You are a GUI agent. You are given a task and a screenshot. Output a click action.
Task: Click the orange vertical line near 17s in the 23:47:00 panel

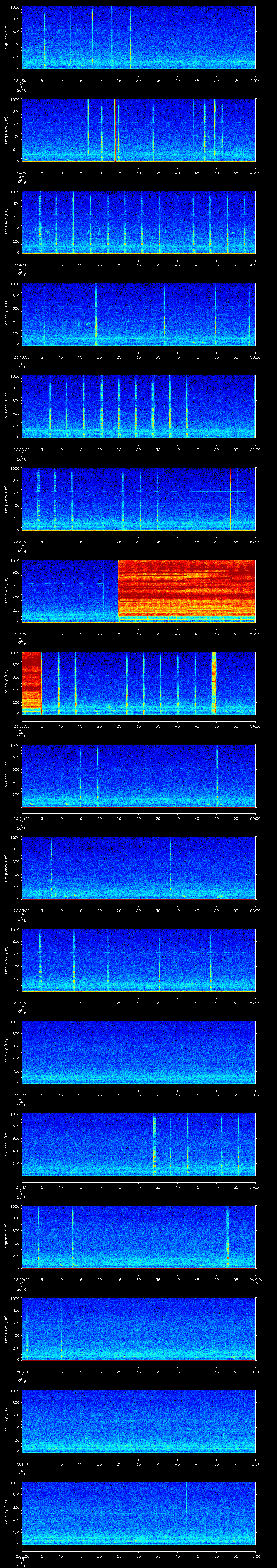click(88, 128)
